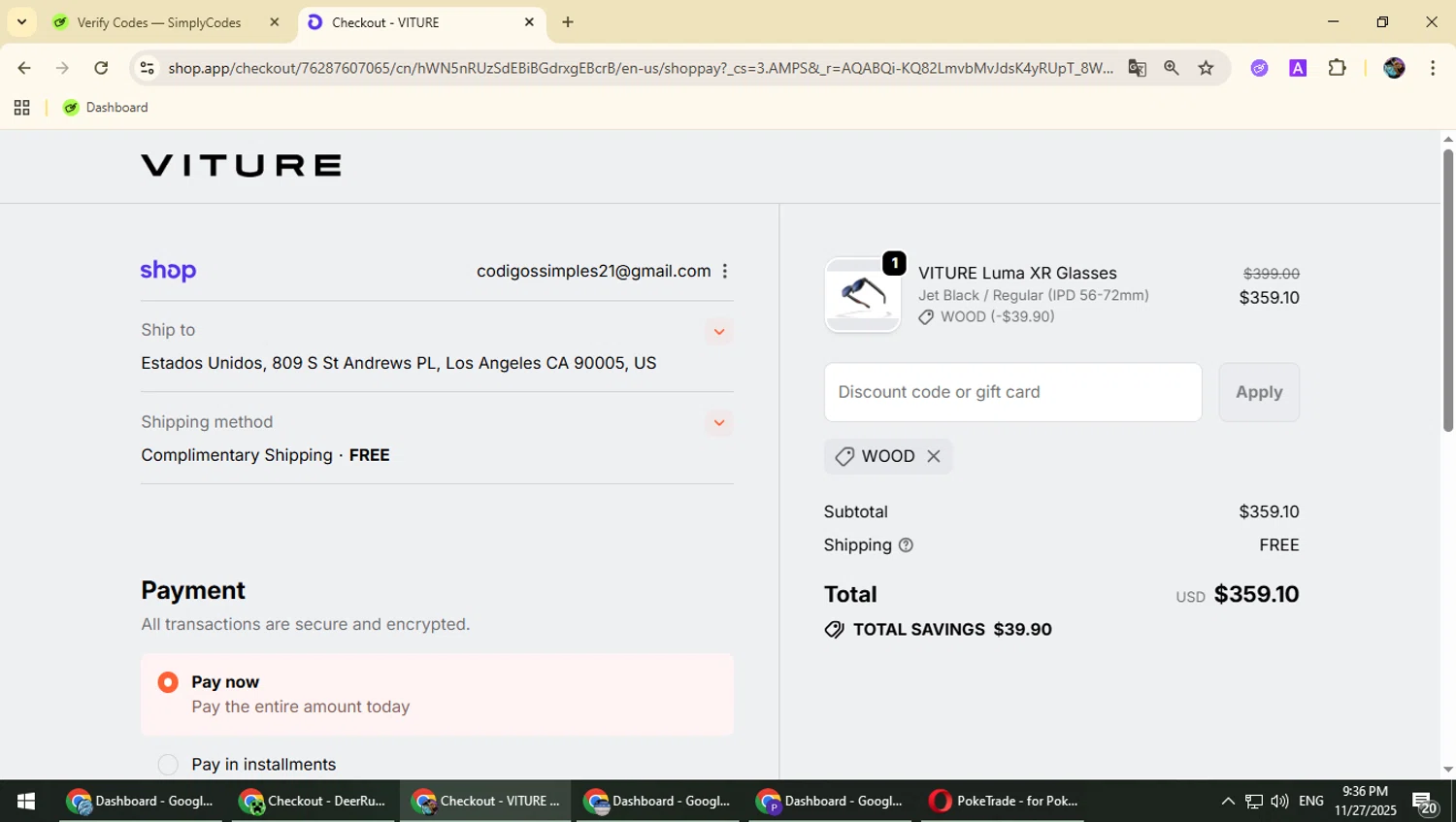Open the Extensions puzzle icon

pos(1337,68)
